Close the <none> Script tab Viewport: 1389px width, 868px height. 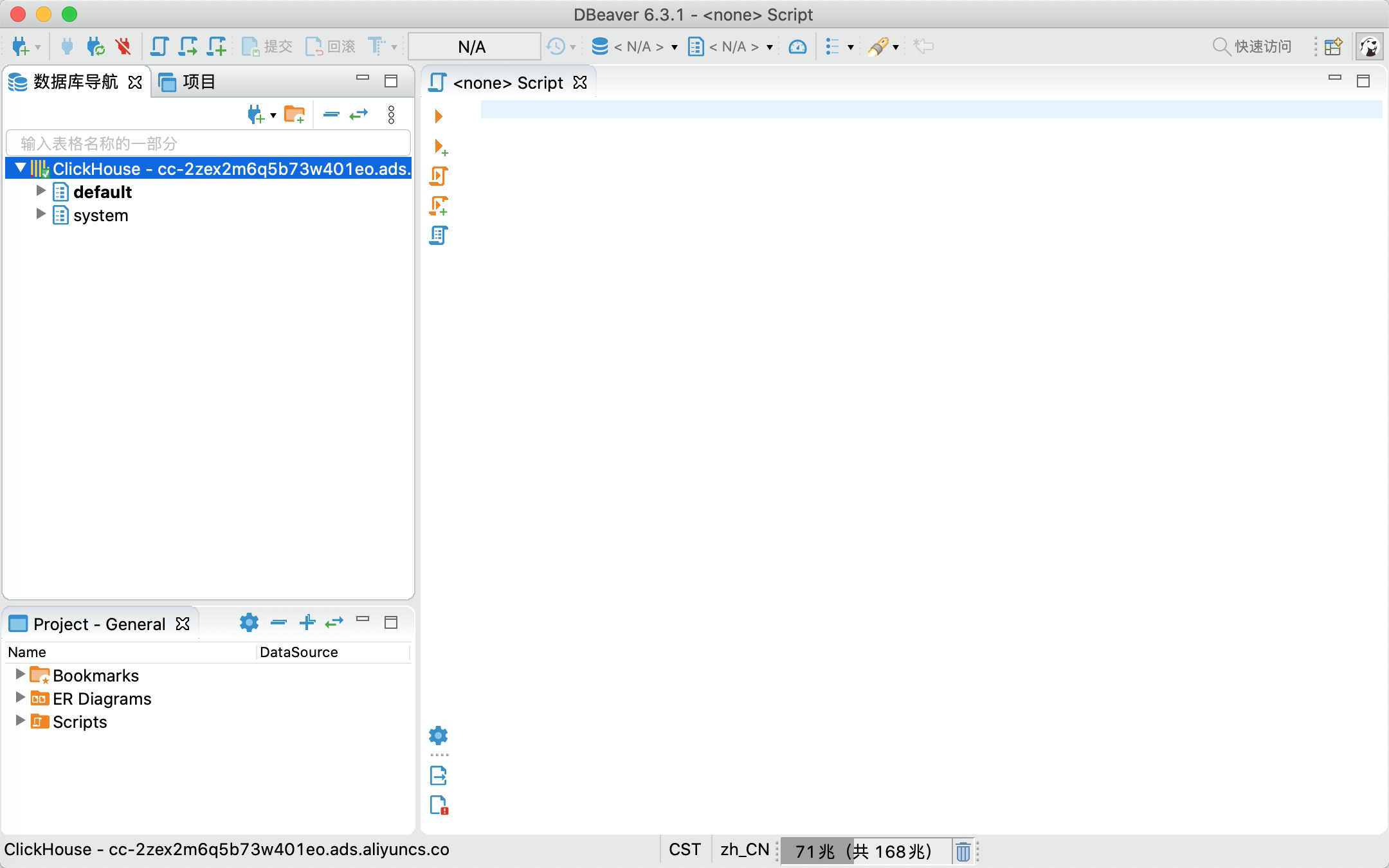580,82
